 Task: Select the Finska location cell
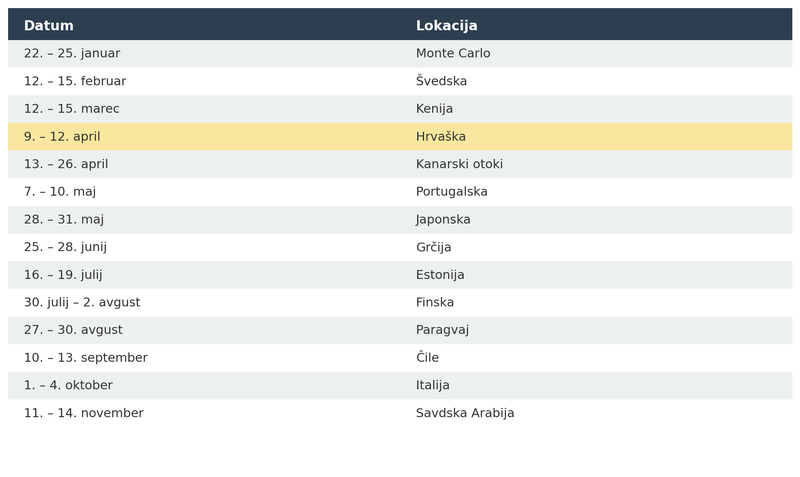pos(596,303)
